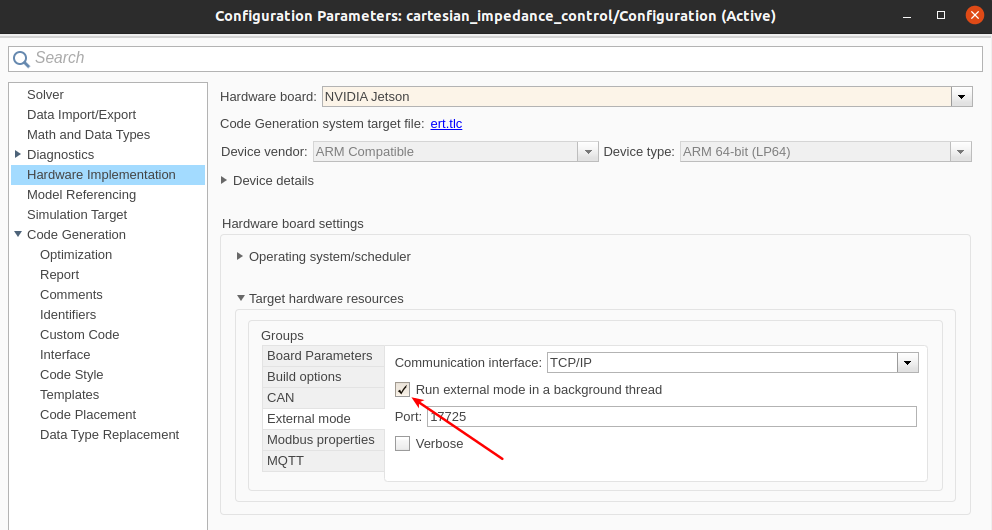Expand Operating system/scheduler settings

[x=240, y=256]
